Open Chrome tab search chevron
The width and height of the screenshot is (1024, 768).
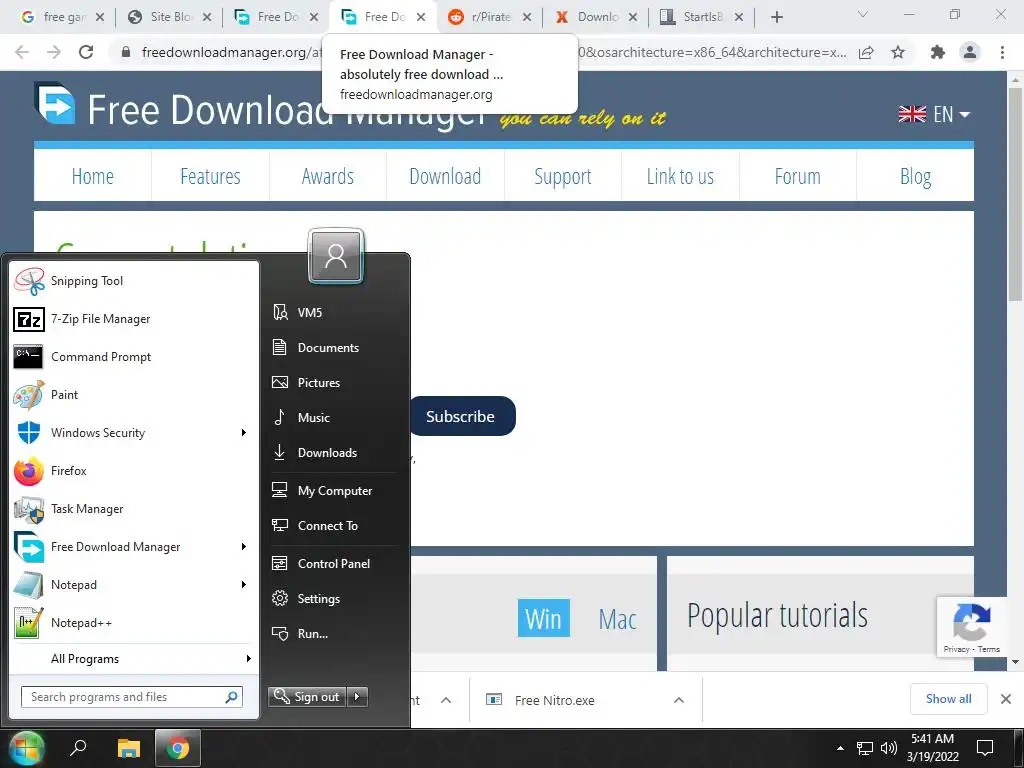(863, 15)
